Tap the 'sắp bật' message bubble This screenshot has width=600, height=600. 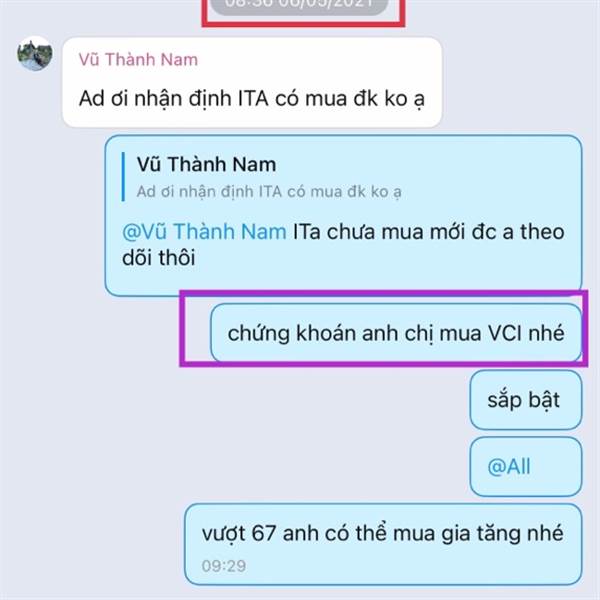pyautogui.click(x=526, y=400)
